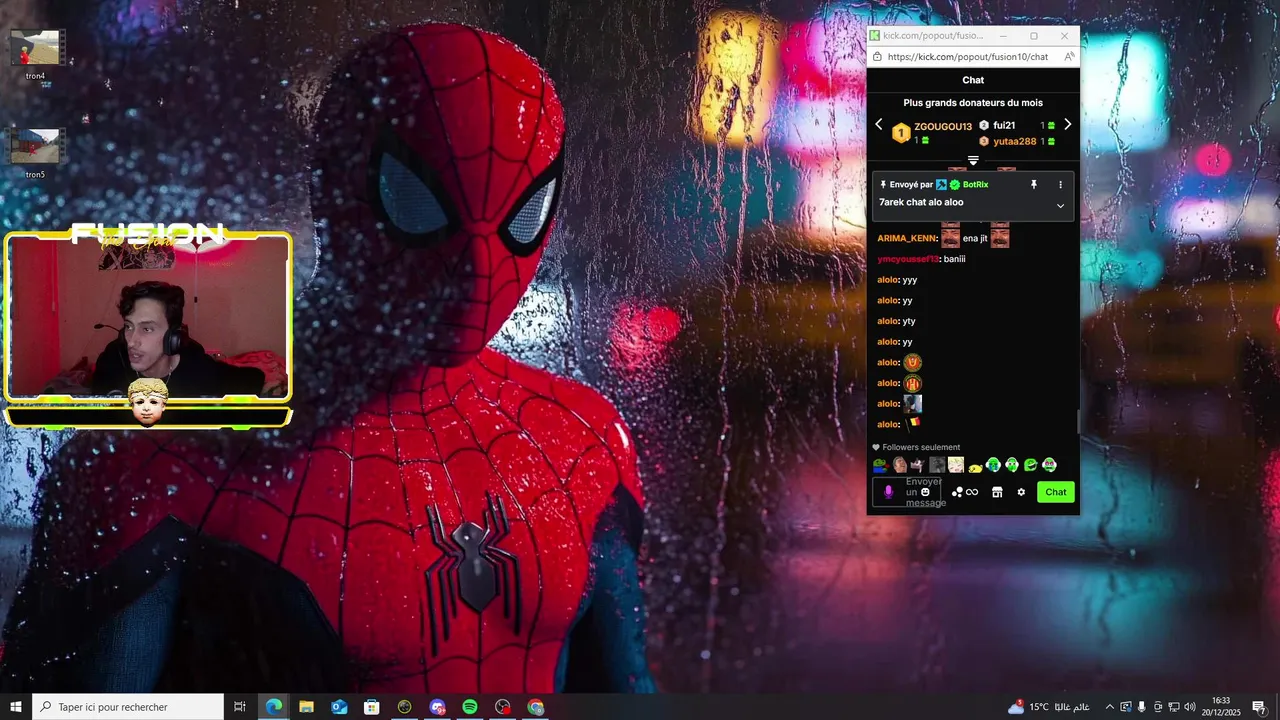The height and width of the screenshot is (720, 1280).
Task: Open the chat points infinity icon
Action: pos(965,492)
